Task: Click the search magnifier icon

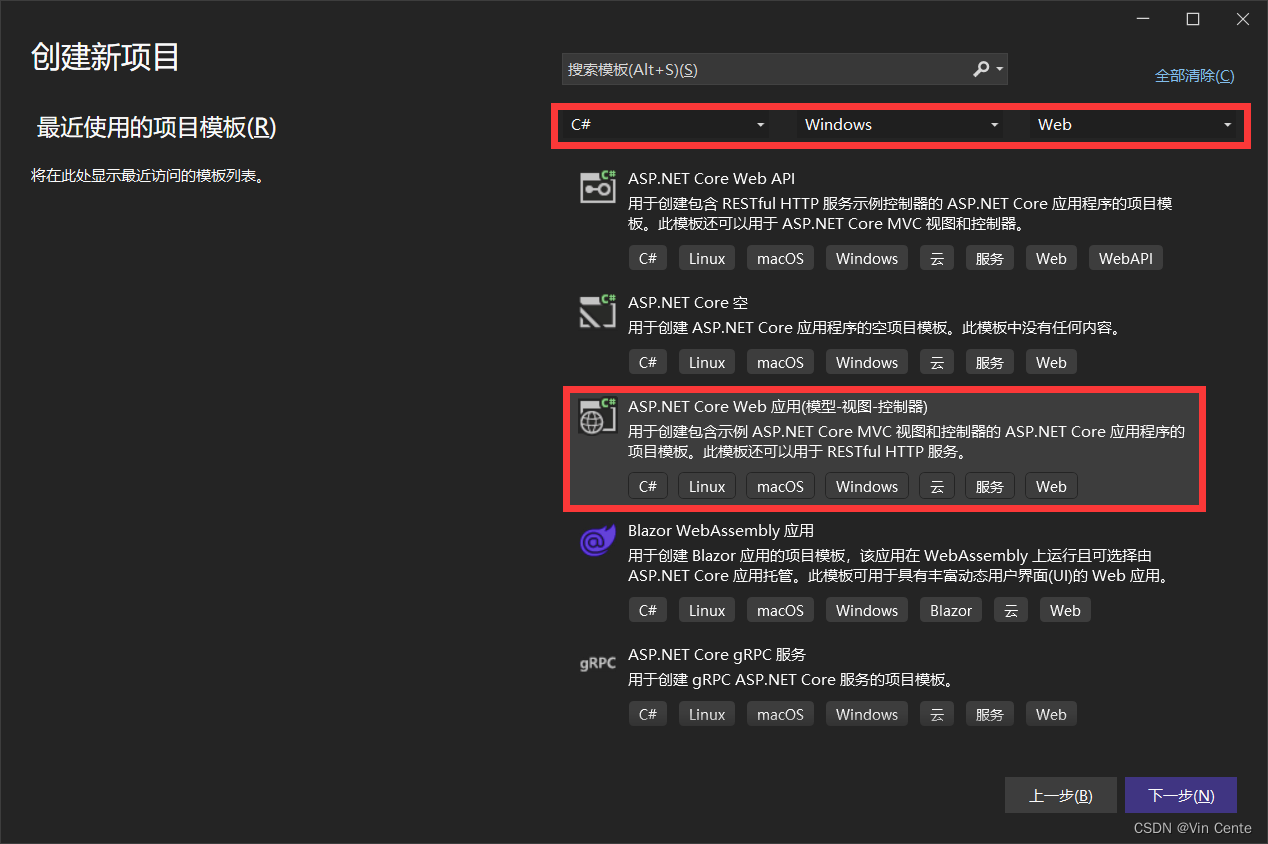Action: pos(981,69)
